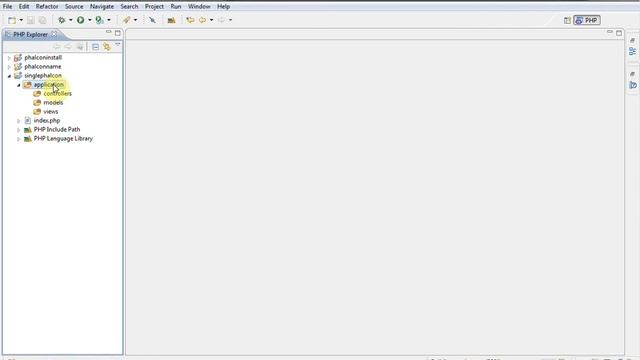640x360 pixels.
Task: Click the Outline view icon in right trim
Action: 633,51
